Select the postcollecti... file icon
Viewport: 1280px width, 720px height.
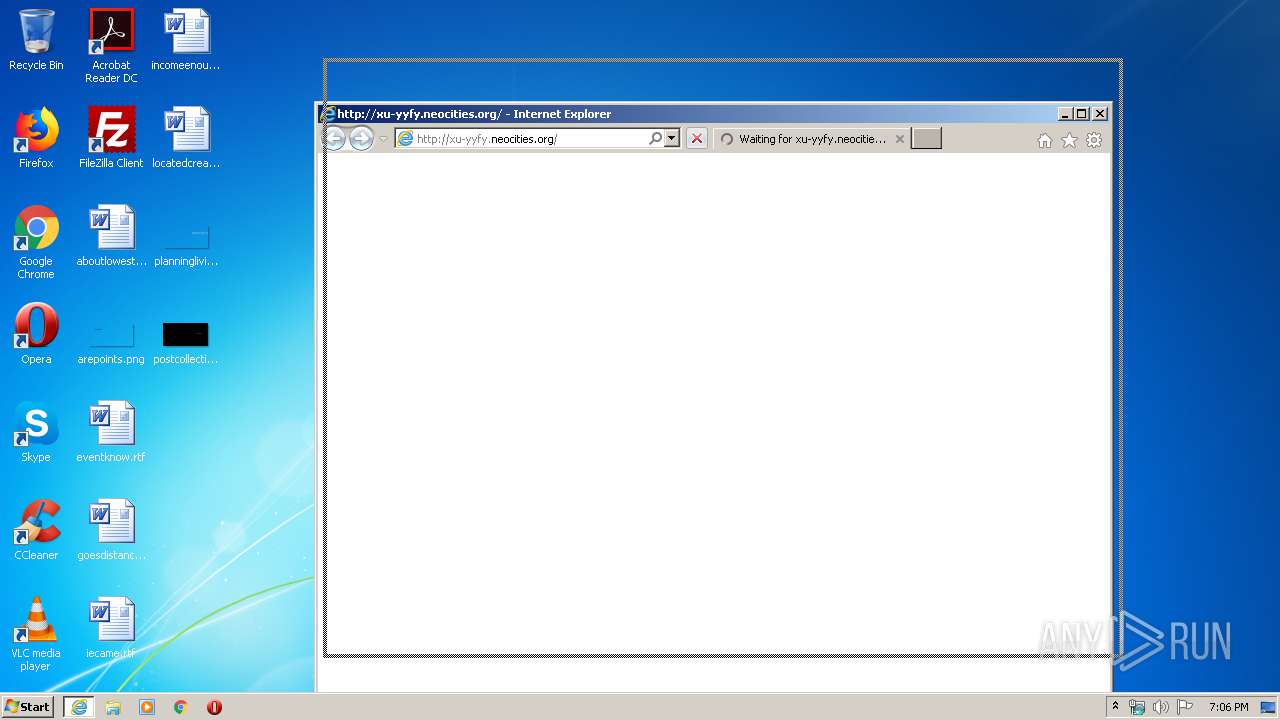click(x=186, y=344)
